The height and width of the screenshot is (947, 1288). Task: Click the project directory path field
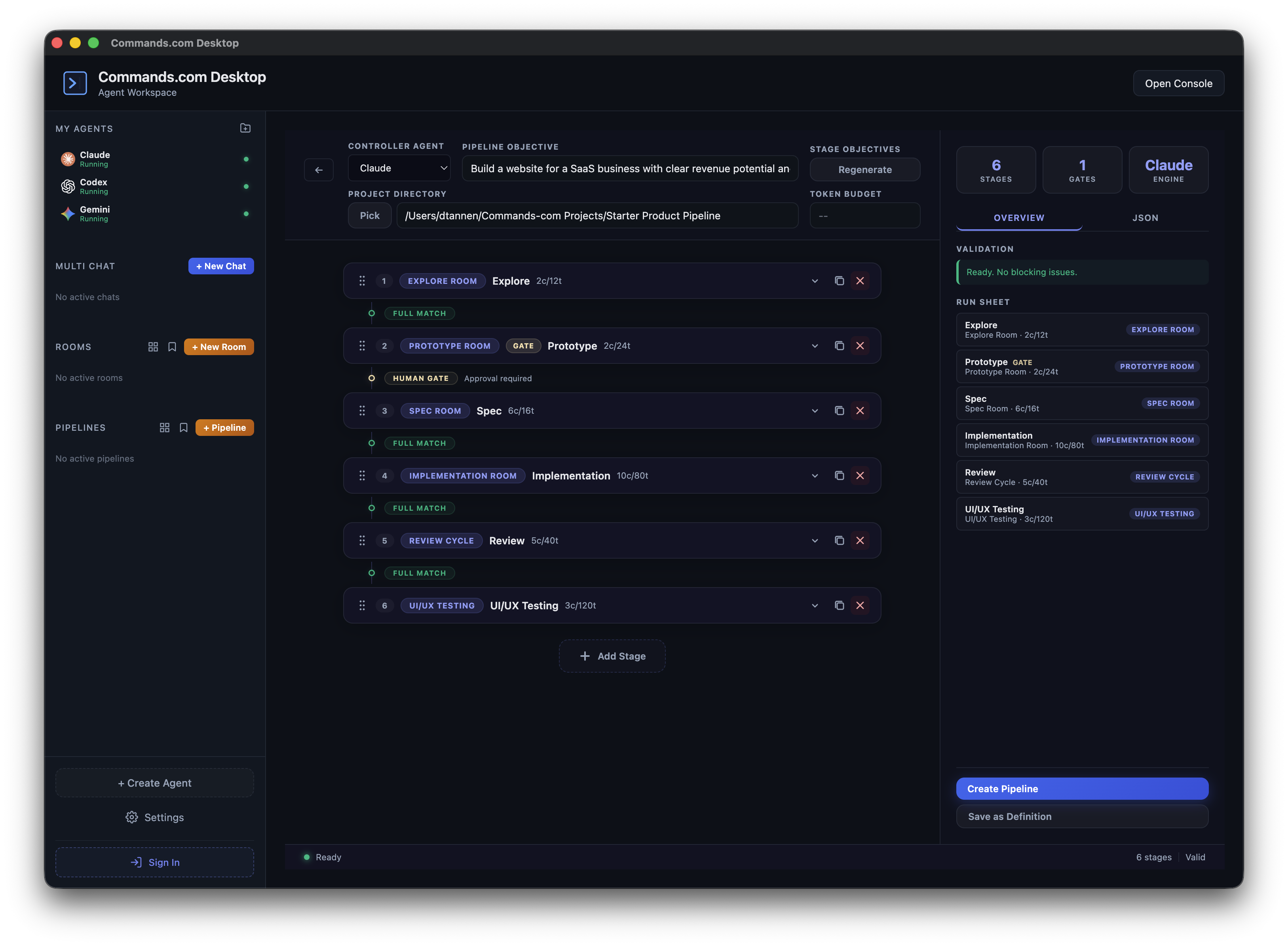coord(598,215)
